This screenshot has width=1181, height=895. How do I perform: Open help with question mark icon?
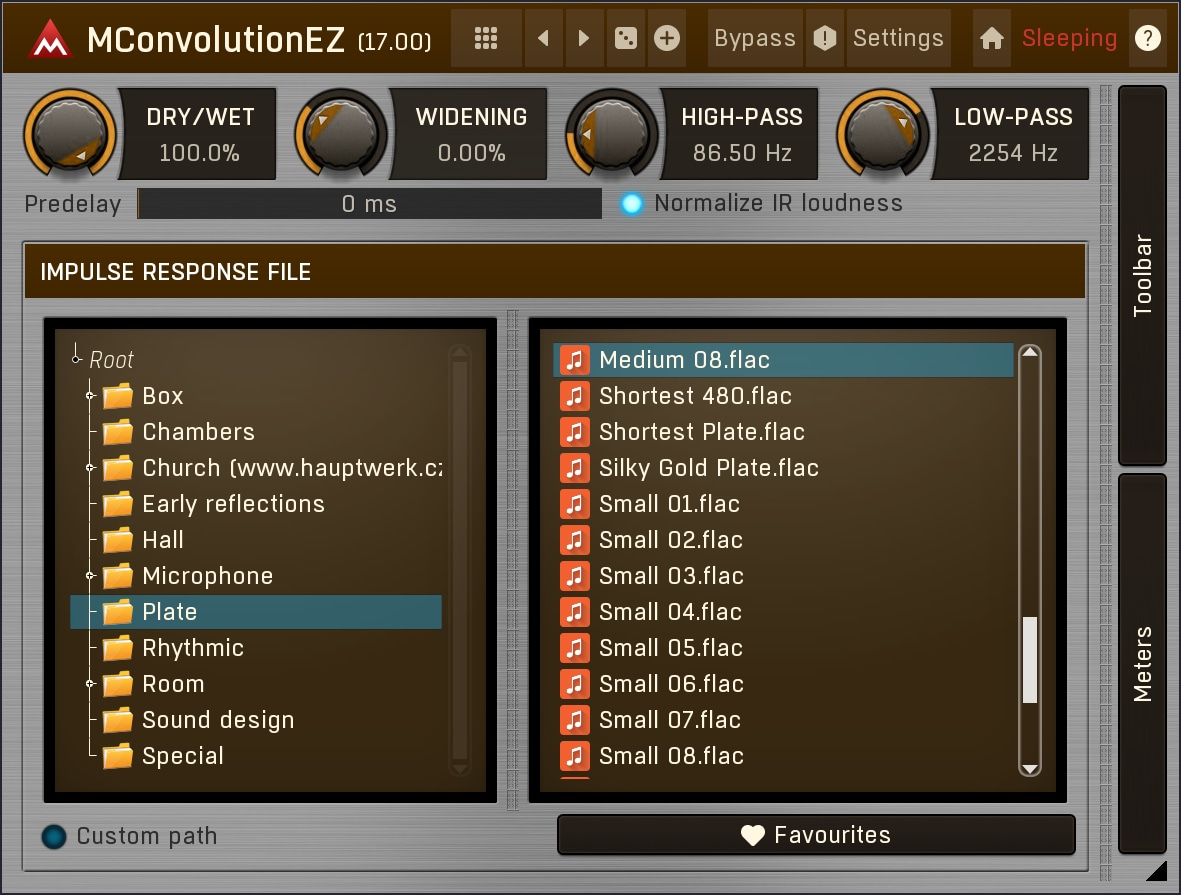(1148, 39)
